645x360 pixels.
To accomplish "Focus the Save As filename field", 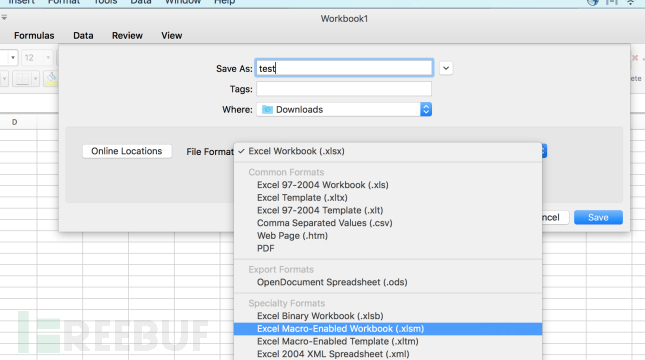I will click(x=344, y=68).
